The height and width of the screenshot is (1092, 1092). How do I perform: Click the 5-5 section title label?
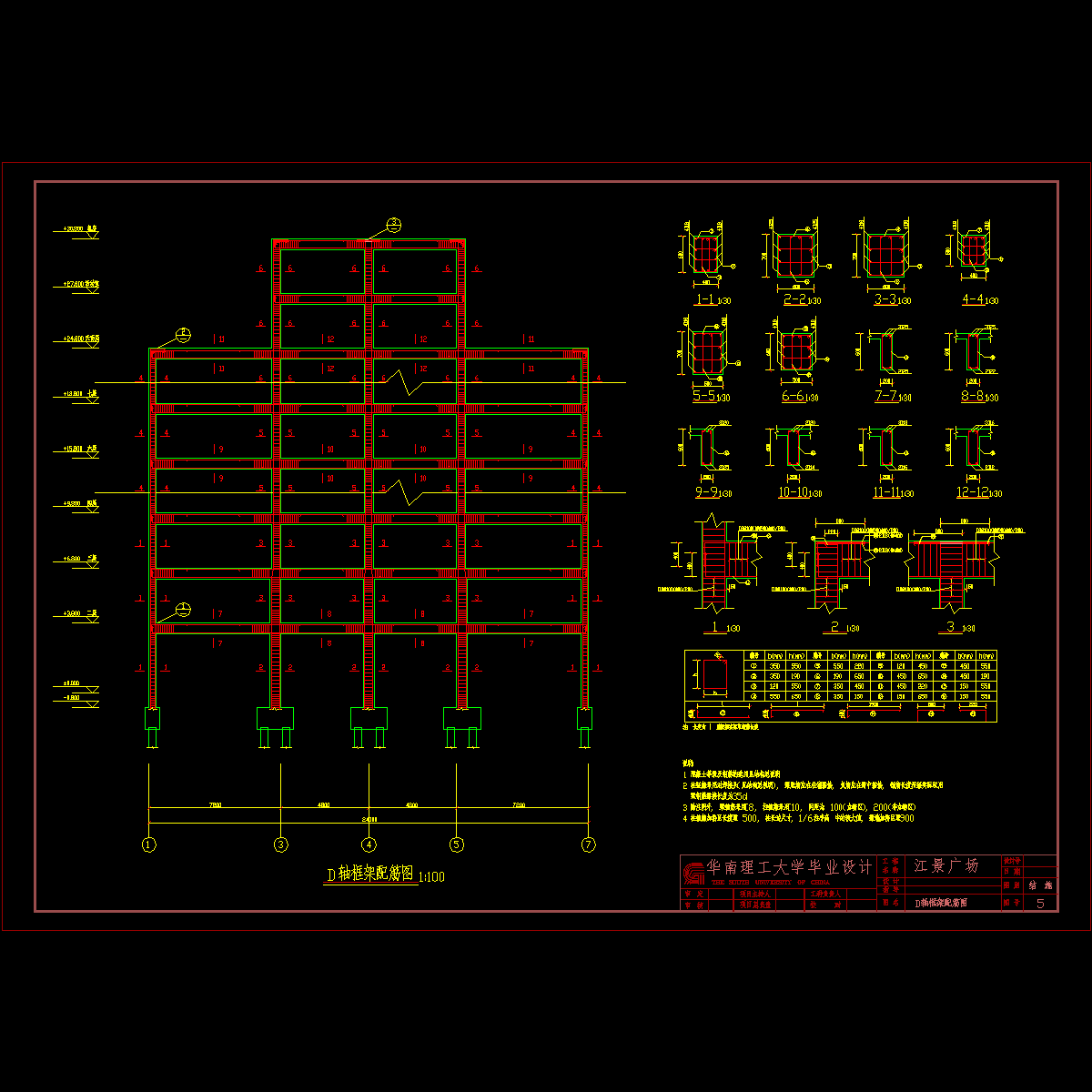click(703, 397)
